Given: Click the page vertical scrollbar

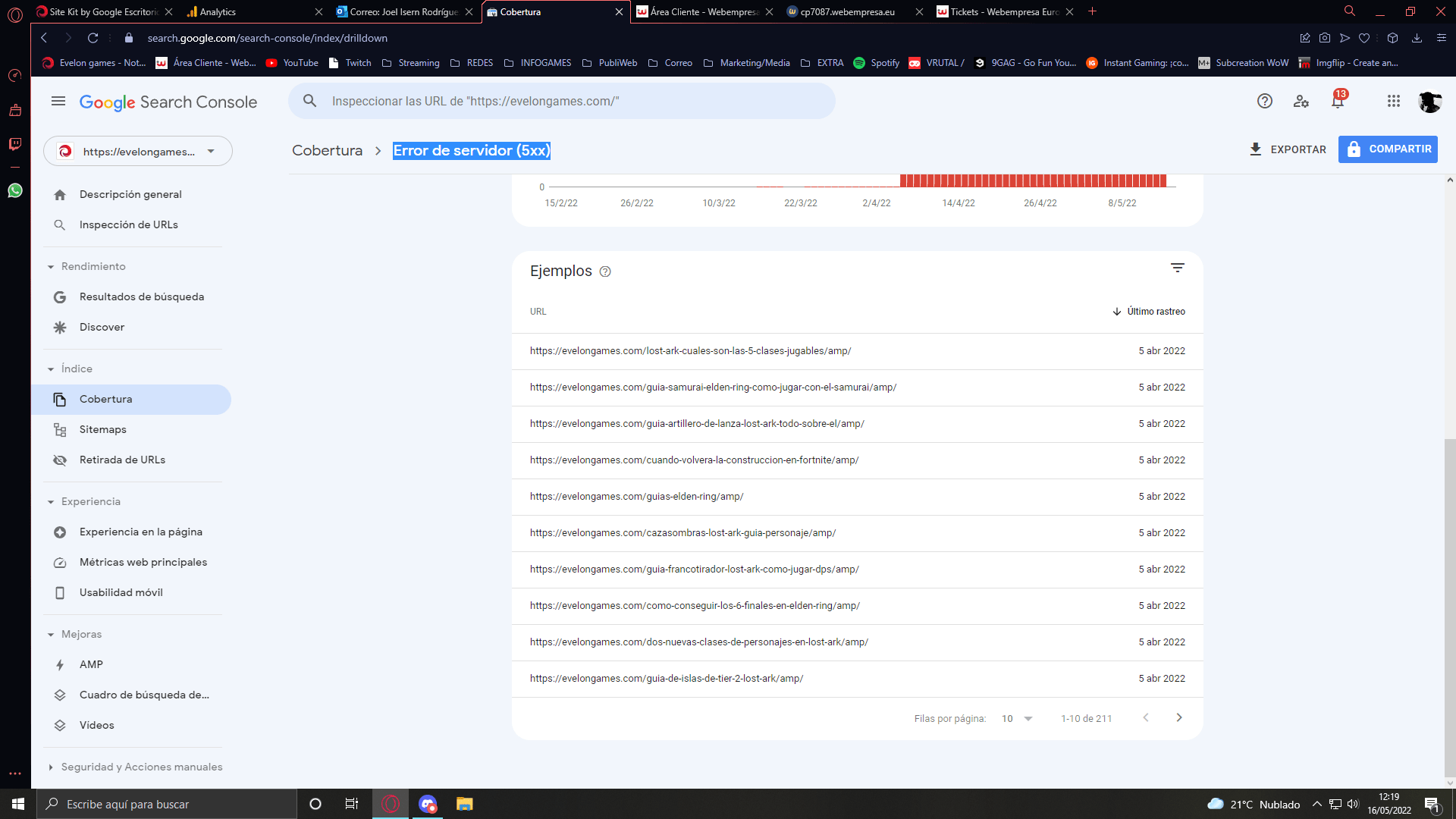Looking at the screenshot, I should click(1450, 607).
